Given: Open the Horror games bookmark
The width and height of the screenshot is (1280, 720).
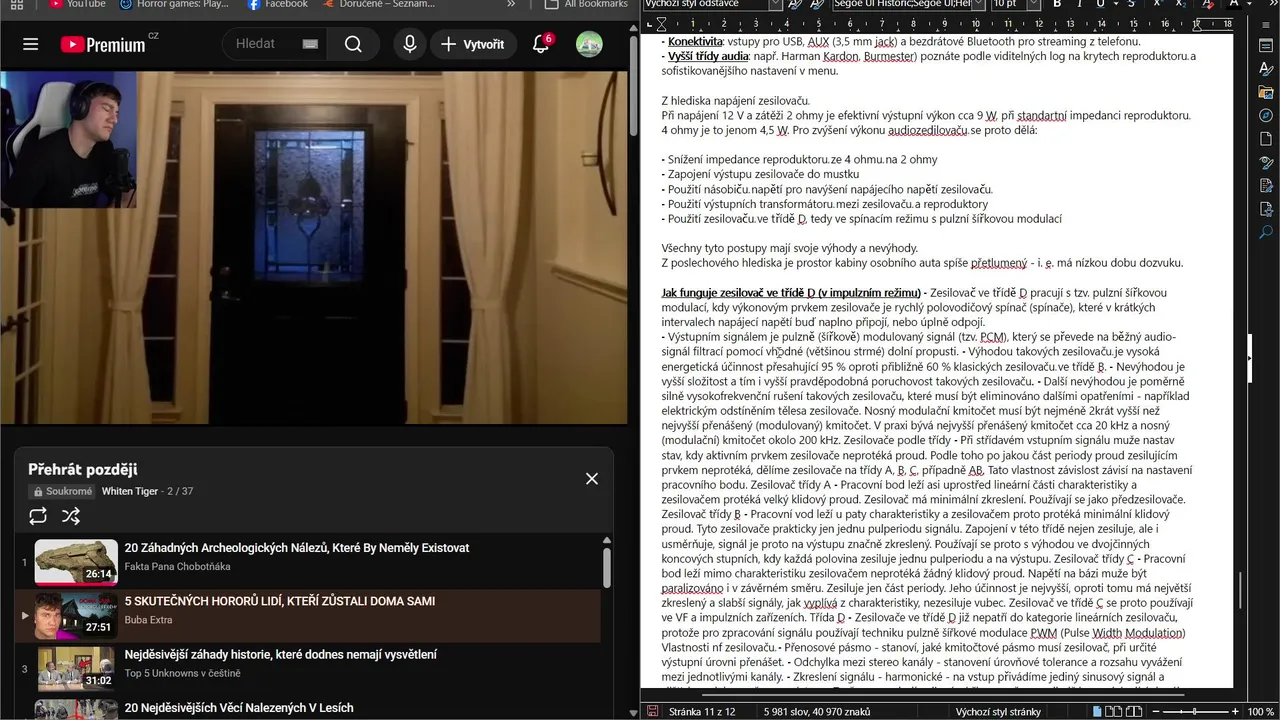Looking at the screenshot, I should pyautogui.click(x=174, y=4).
